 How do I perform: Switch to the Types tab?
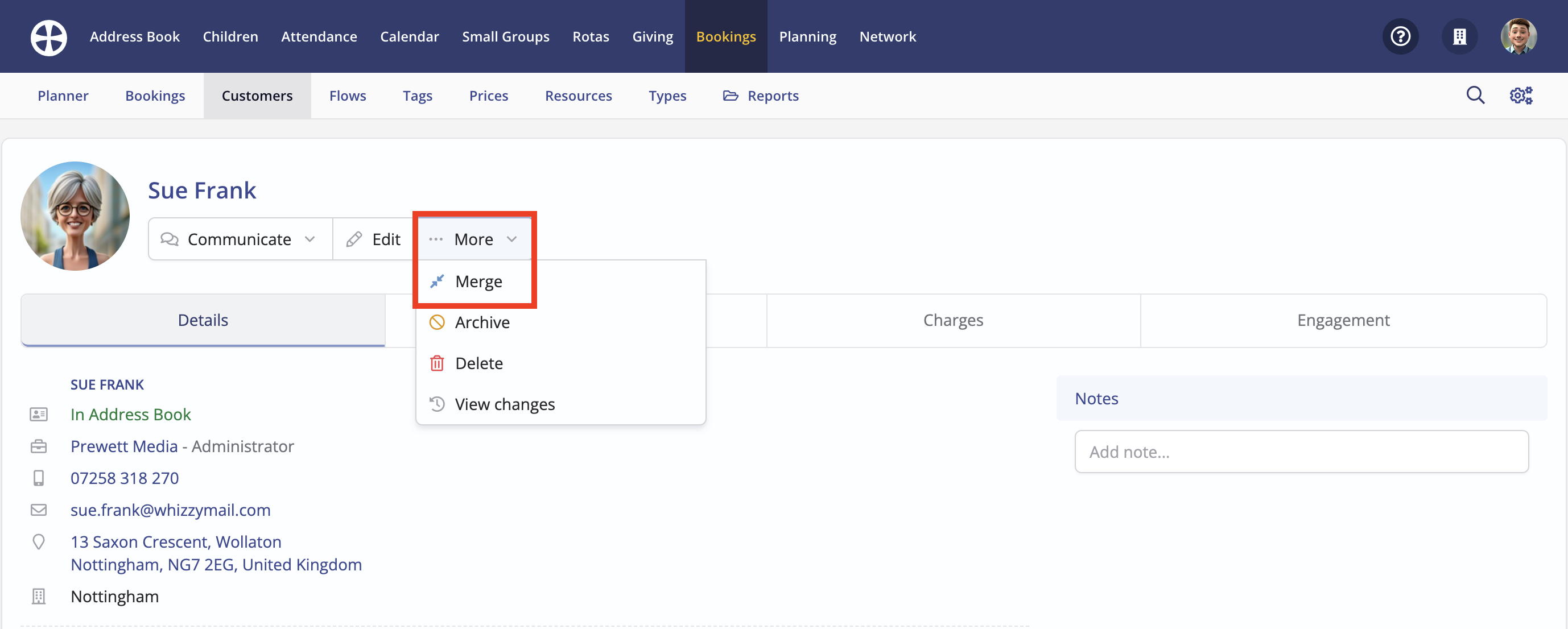point(667,96)
